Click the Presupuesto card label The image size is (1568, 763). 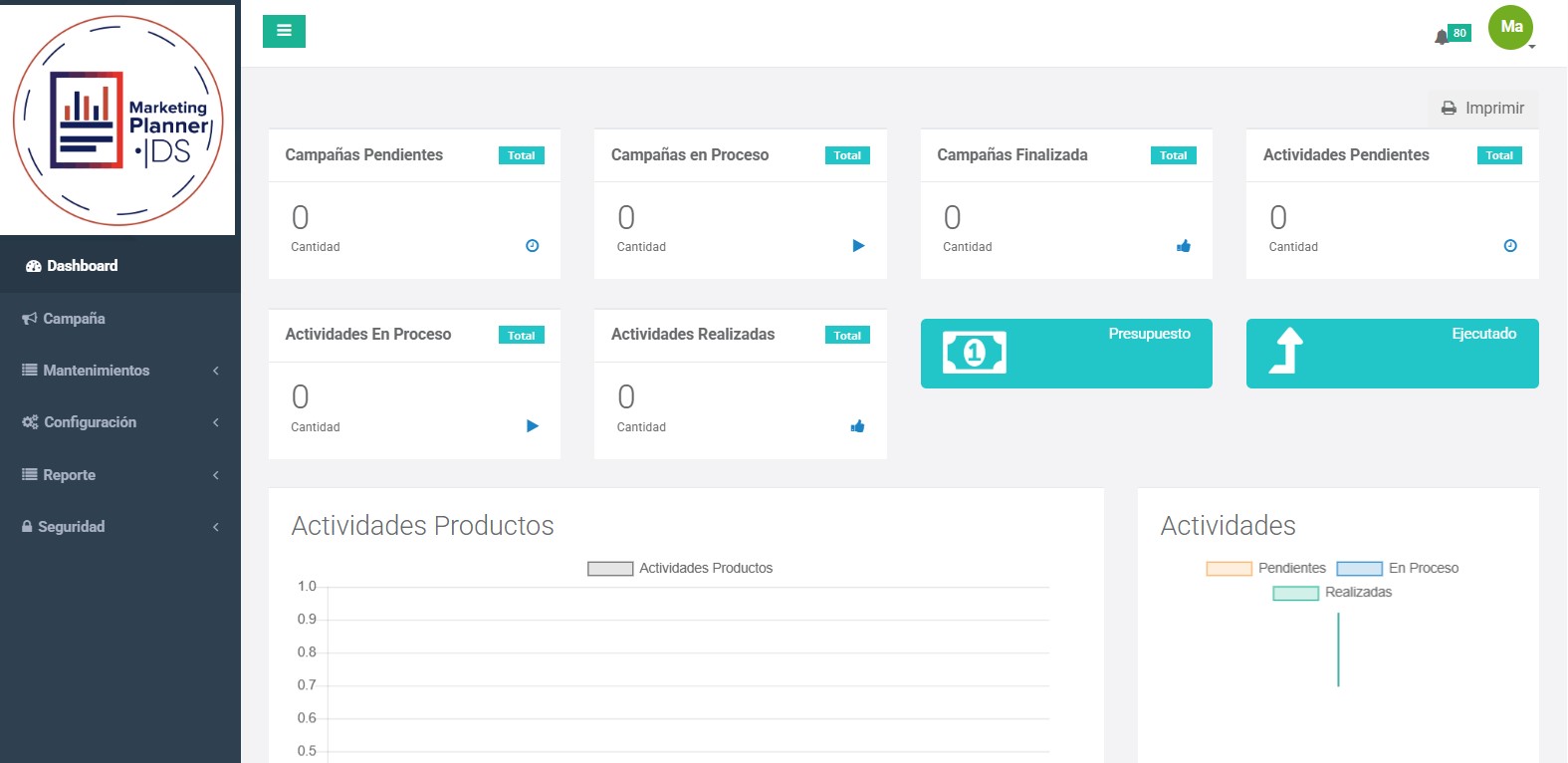click(1150, 334)
